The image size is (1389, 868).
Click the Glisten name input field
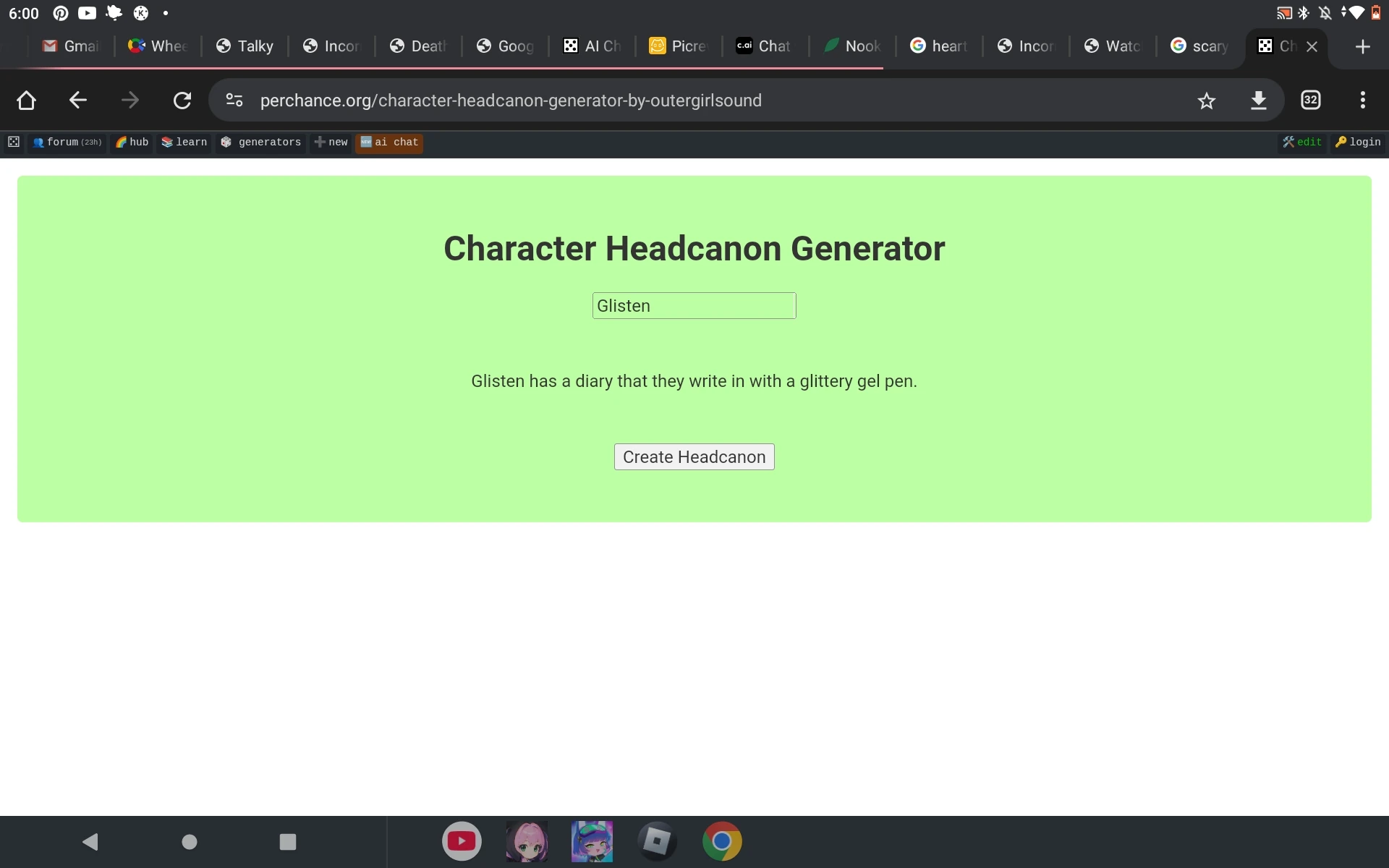(x=693, y=305)
